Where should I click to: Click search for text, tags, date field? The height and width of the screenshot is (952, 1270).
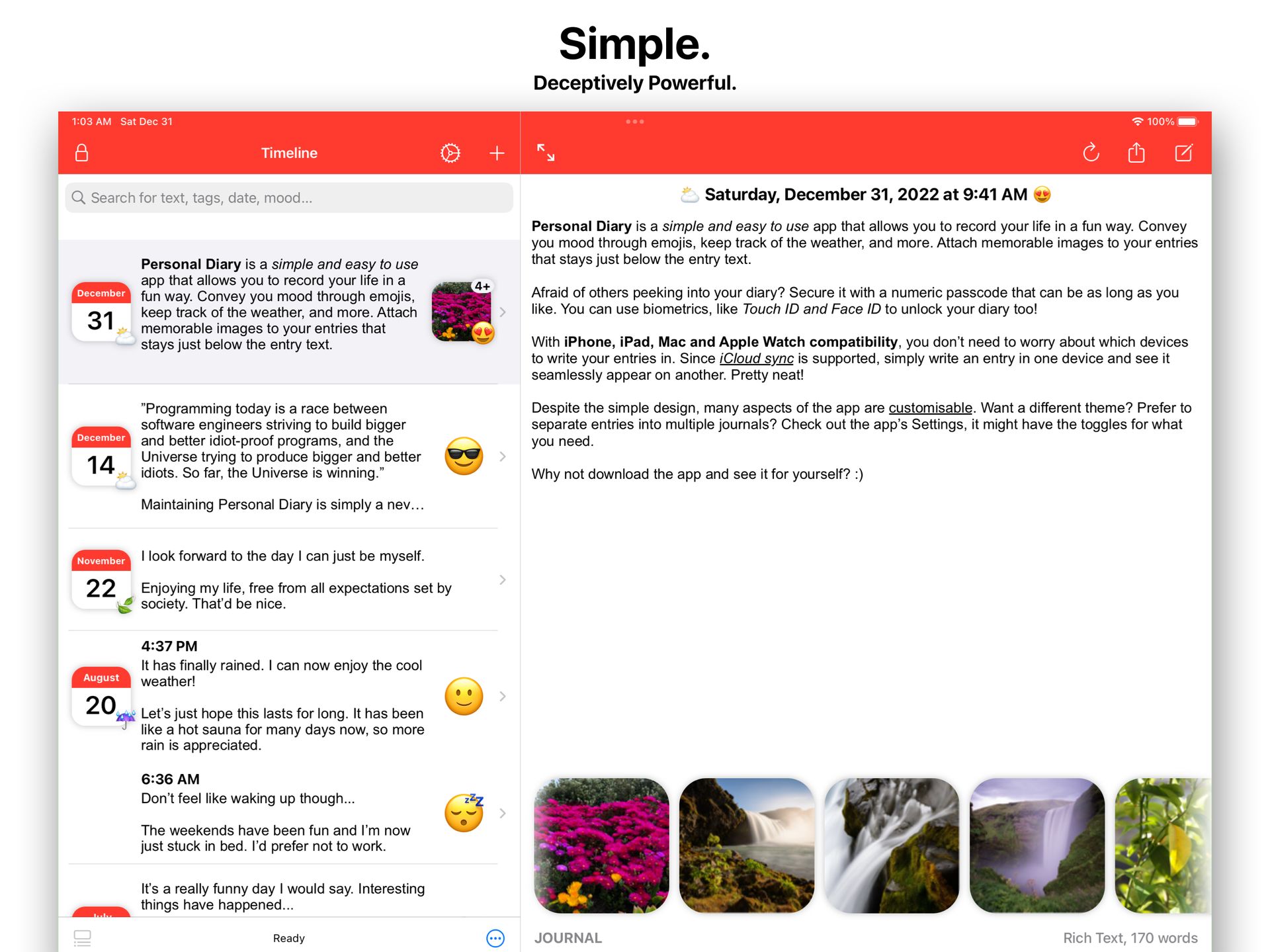(x=288, y=197)
